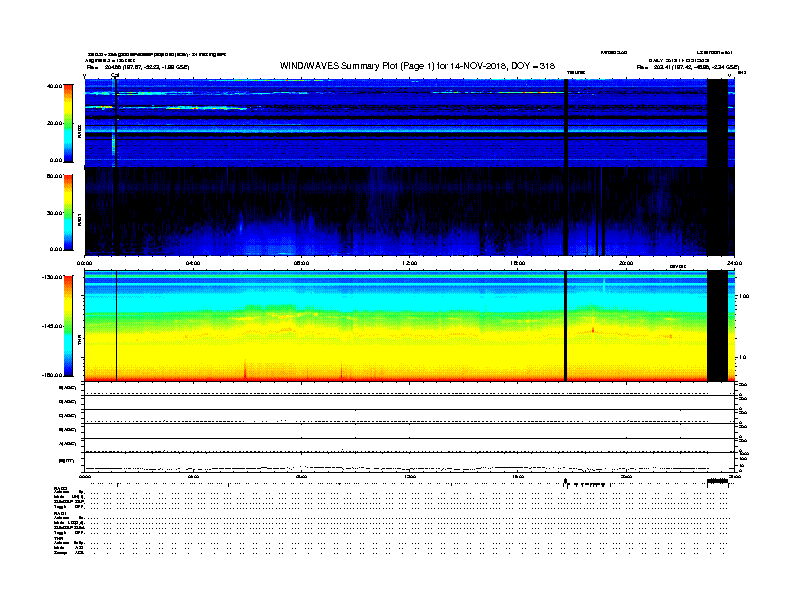Click the '100' TNR right axis value

(x=744, y=296)
